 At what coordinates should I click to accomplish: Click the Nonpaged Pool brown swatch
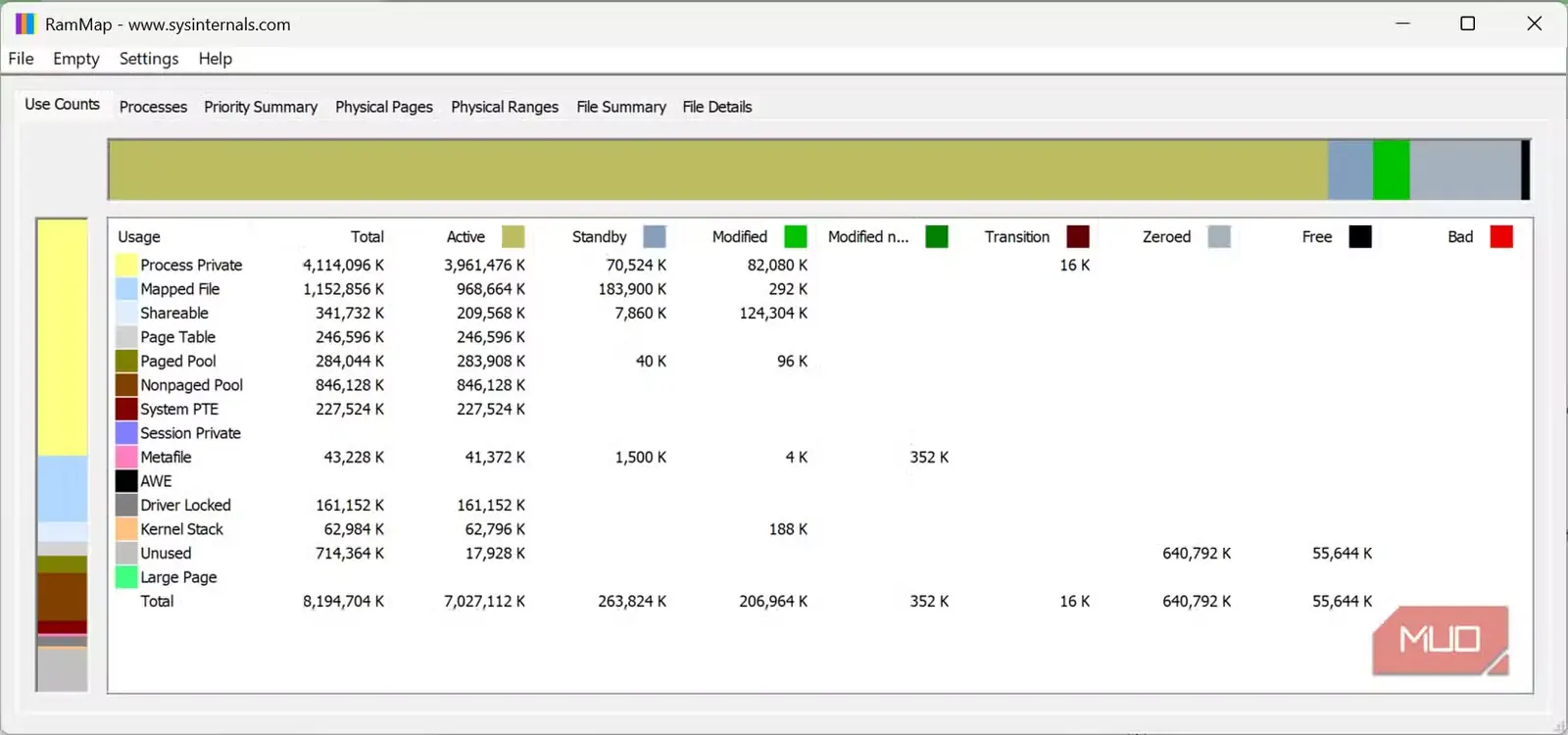coord(126,385)
